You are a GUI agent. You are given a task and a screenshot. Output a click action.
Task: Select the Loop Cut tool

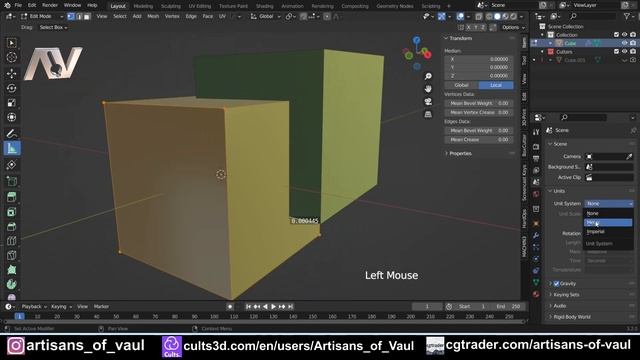pyautogui.click(x=11, y=241)
